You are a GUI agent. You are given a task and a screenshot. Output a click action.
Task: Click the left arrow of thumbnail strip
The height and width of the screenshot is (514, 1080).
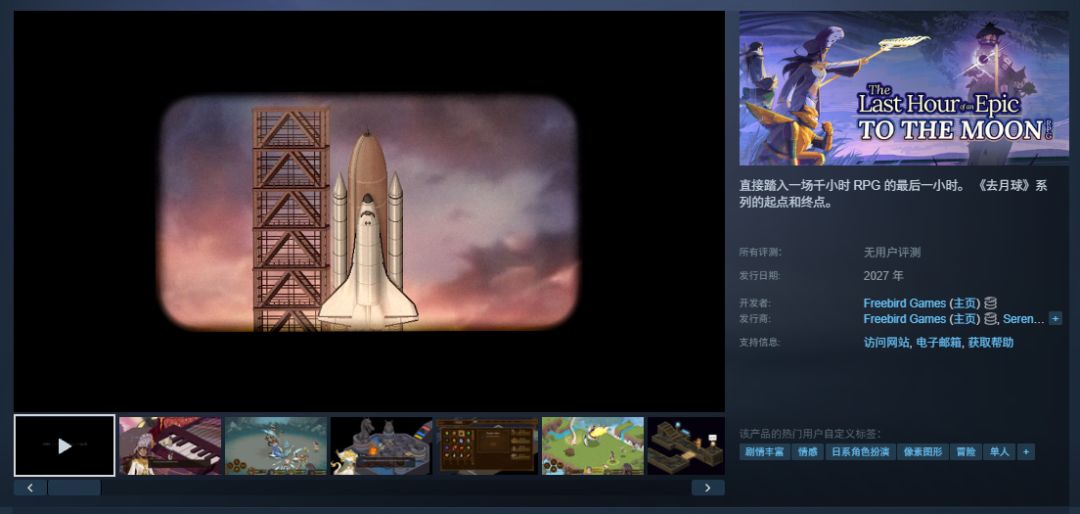30,488
